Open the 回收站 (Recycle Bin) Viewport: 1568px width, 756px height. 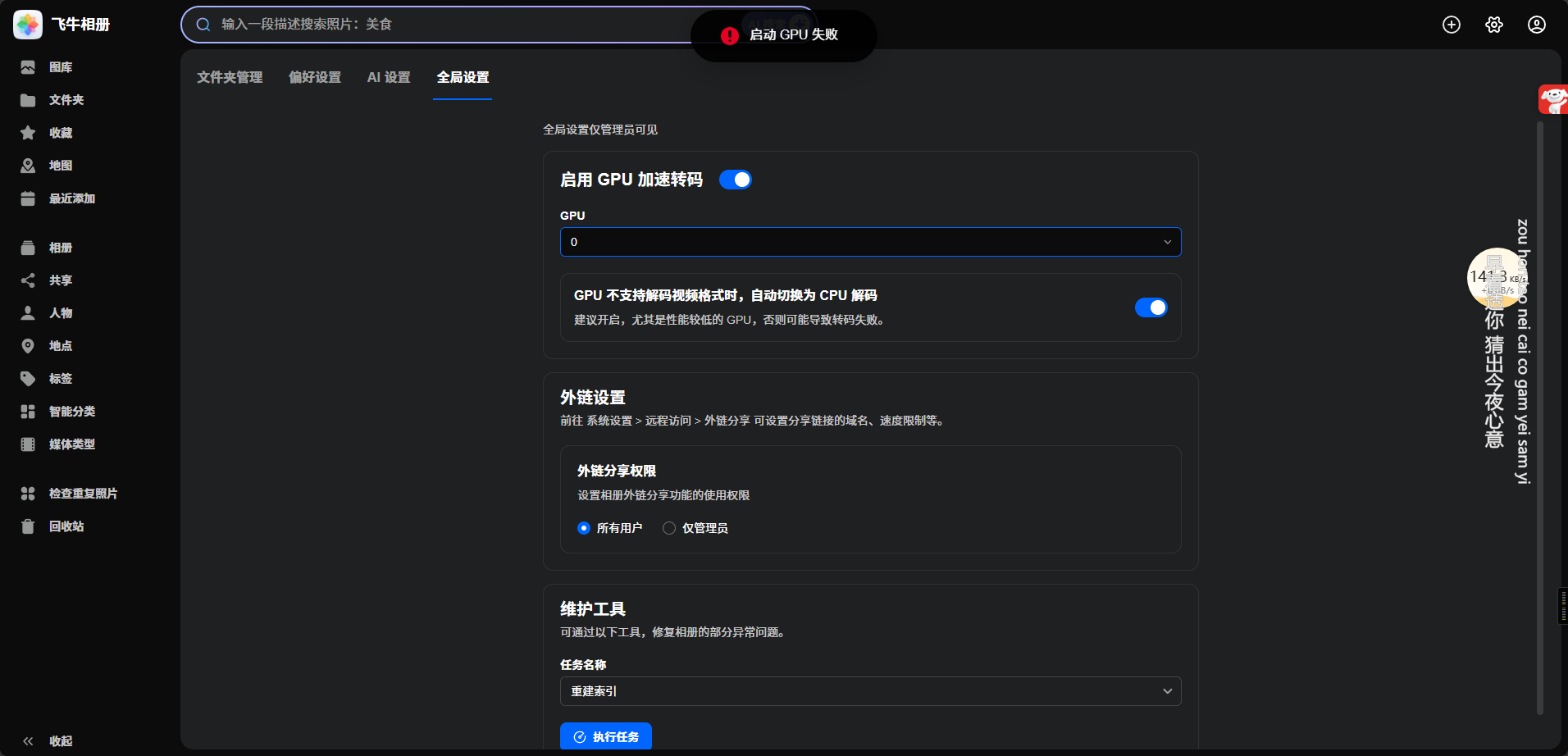click(x=66, y=526)
